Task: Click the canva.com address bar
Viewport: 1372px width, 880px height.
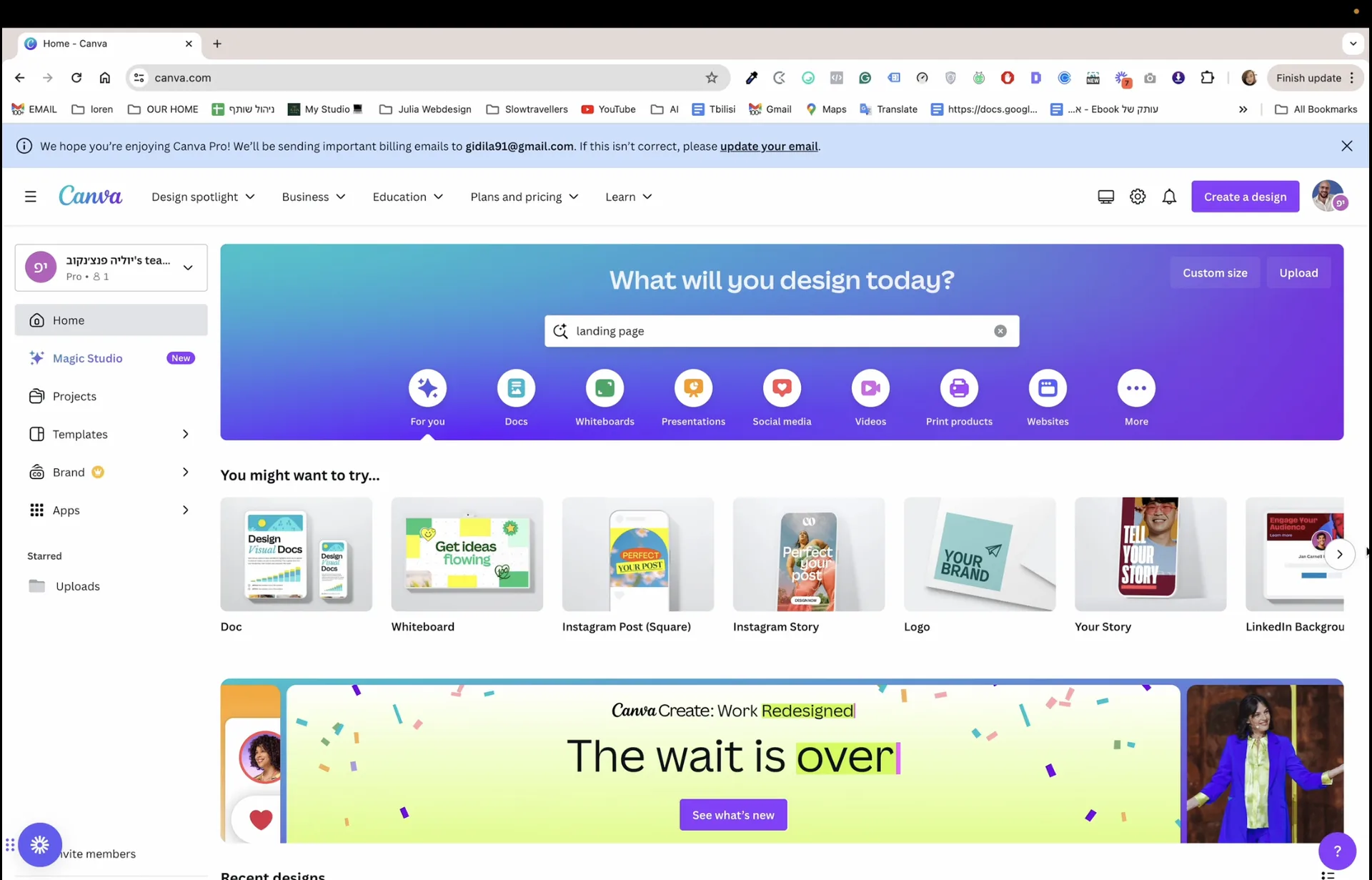Action: [427, 78]
